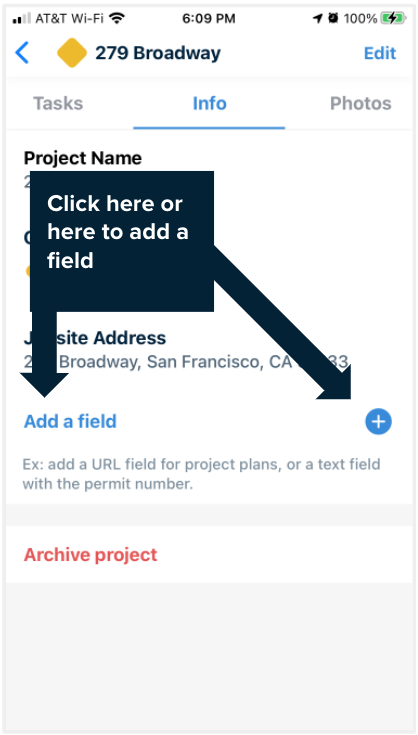Tap the battery indicator in status bar
The image size is (418, 735).
[x=392, y=19]
